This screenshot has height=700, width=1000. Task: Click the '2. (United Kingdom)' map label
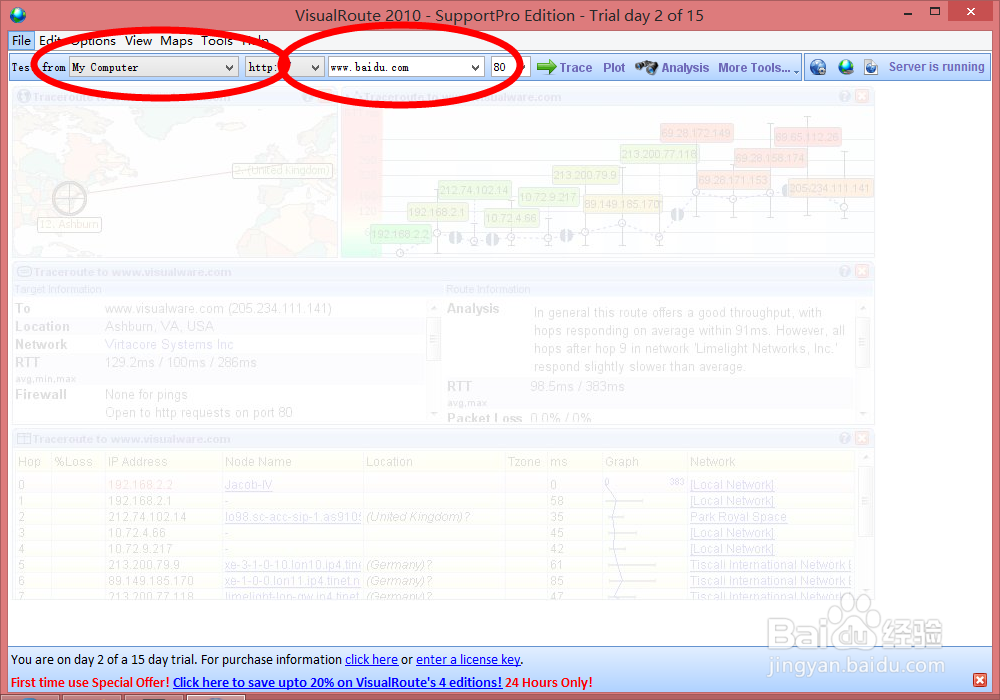(x=283, y=171)
